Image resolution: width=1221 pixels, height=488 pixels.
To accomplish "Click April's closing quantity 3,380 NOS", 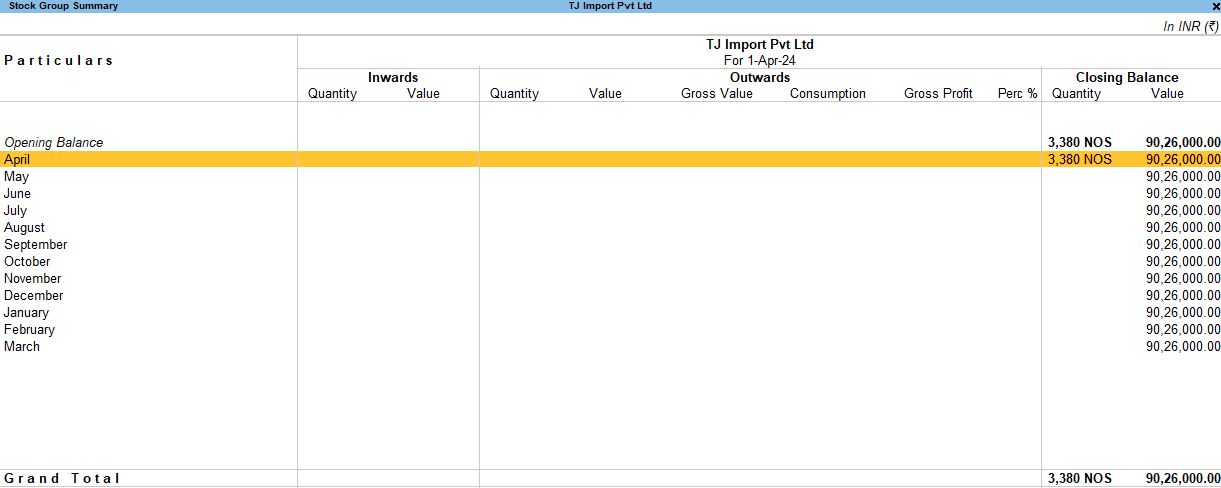I will coord(1080,159).
